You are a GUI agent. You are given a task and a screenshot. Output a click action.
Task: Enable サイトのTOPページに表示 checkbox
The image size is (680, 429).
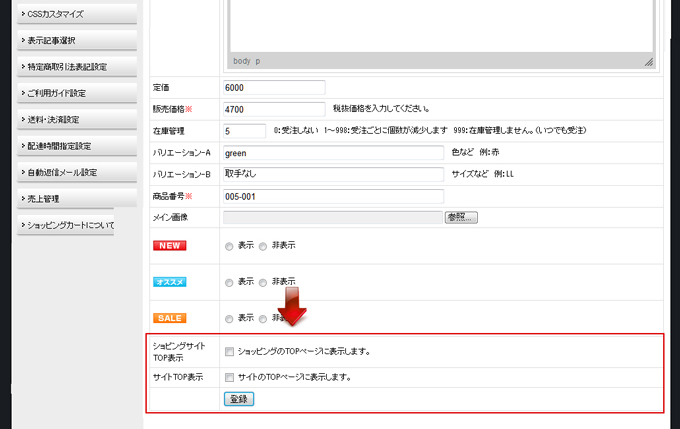coord(230,377)
